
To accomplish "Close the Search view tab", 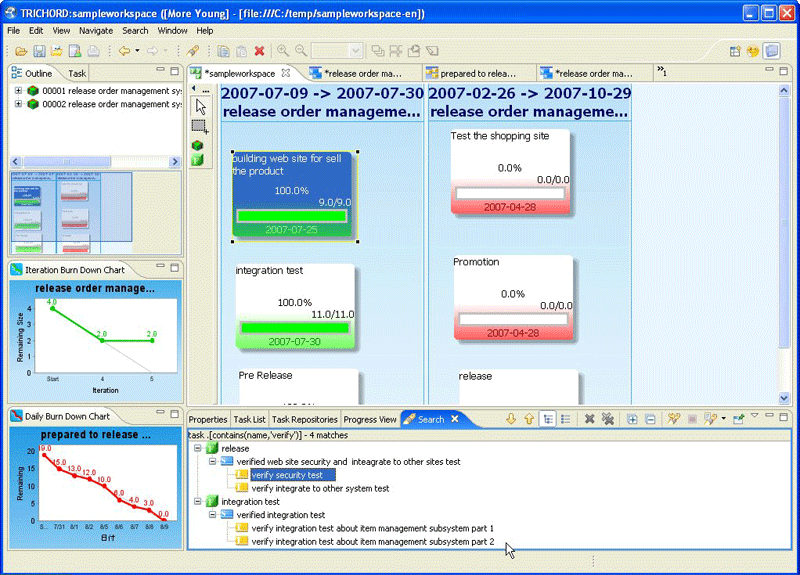I will [x=455, y=419].
